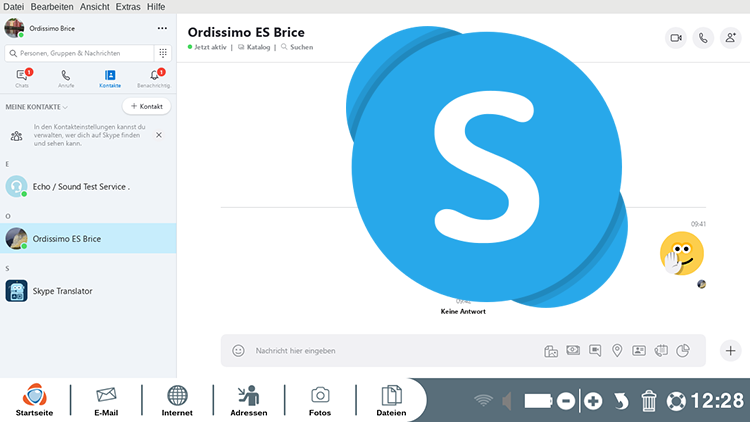Click Suchen in the chat header
The width and height of the screenshot is (750, 422).
pos(297,47)
